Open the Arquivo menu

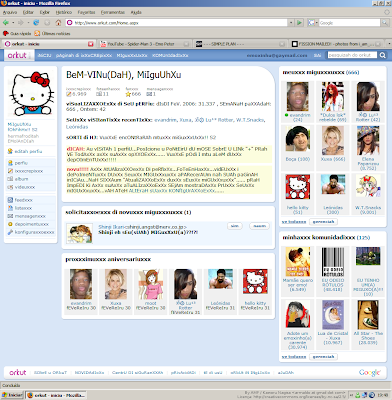[10, 12]
